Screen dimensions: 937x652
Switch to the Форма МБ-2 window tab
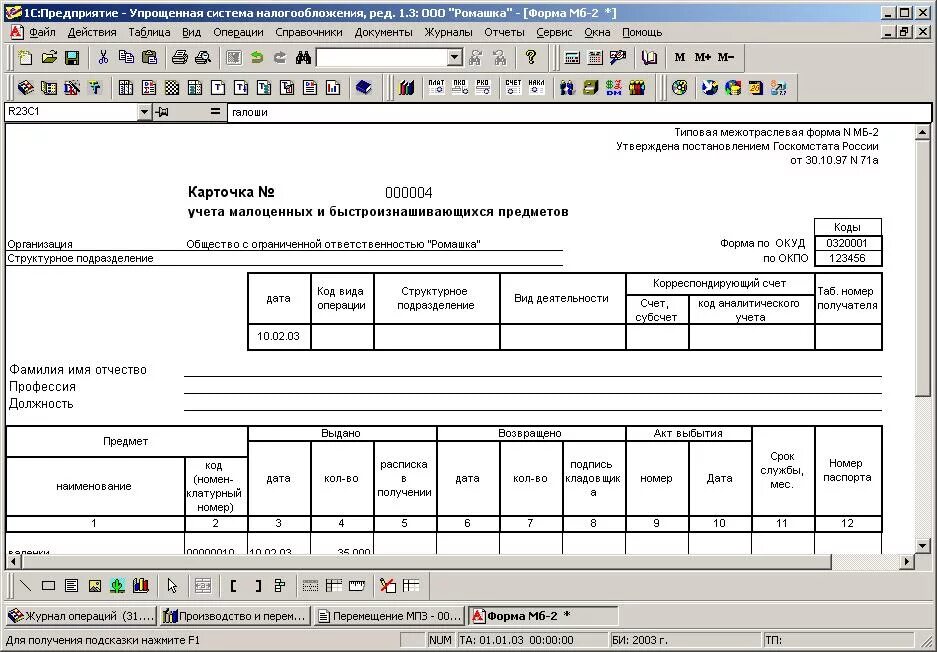tap(543, 616)
